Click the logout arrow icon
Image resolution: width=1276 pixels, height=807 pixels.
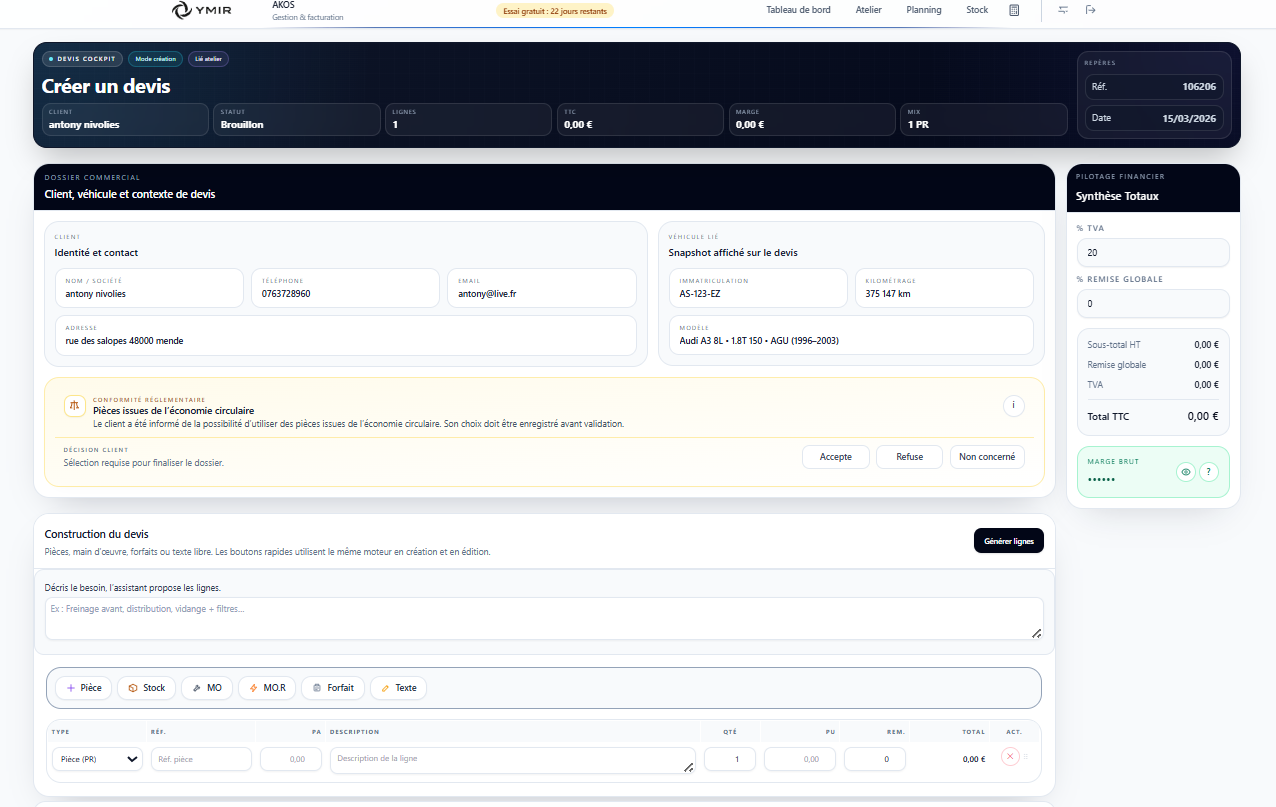pos(1091,10)
